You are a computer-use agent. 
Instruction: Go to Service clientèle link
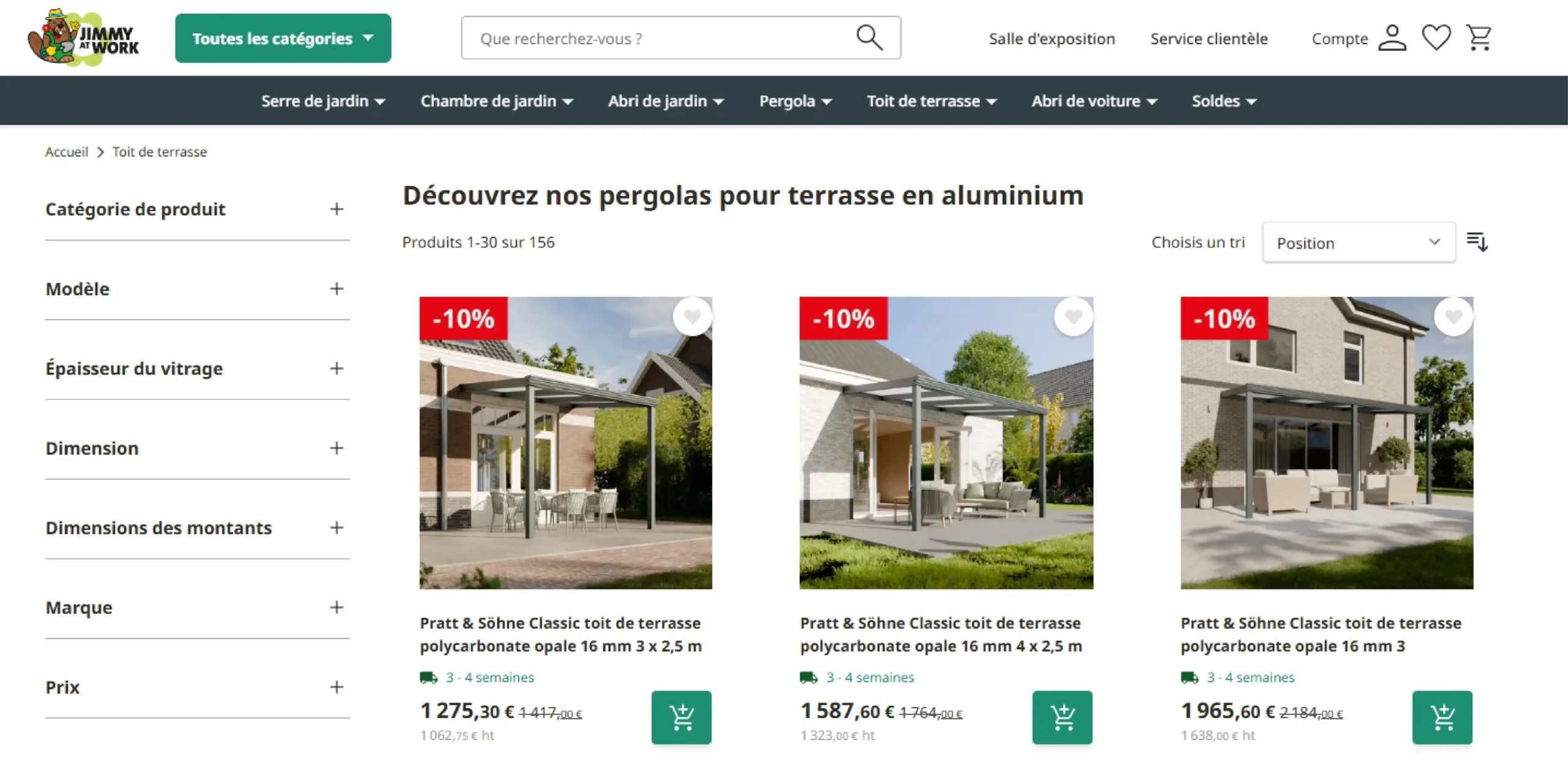[1208, 39]
